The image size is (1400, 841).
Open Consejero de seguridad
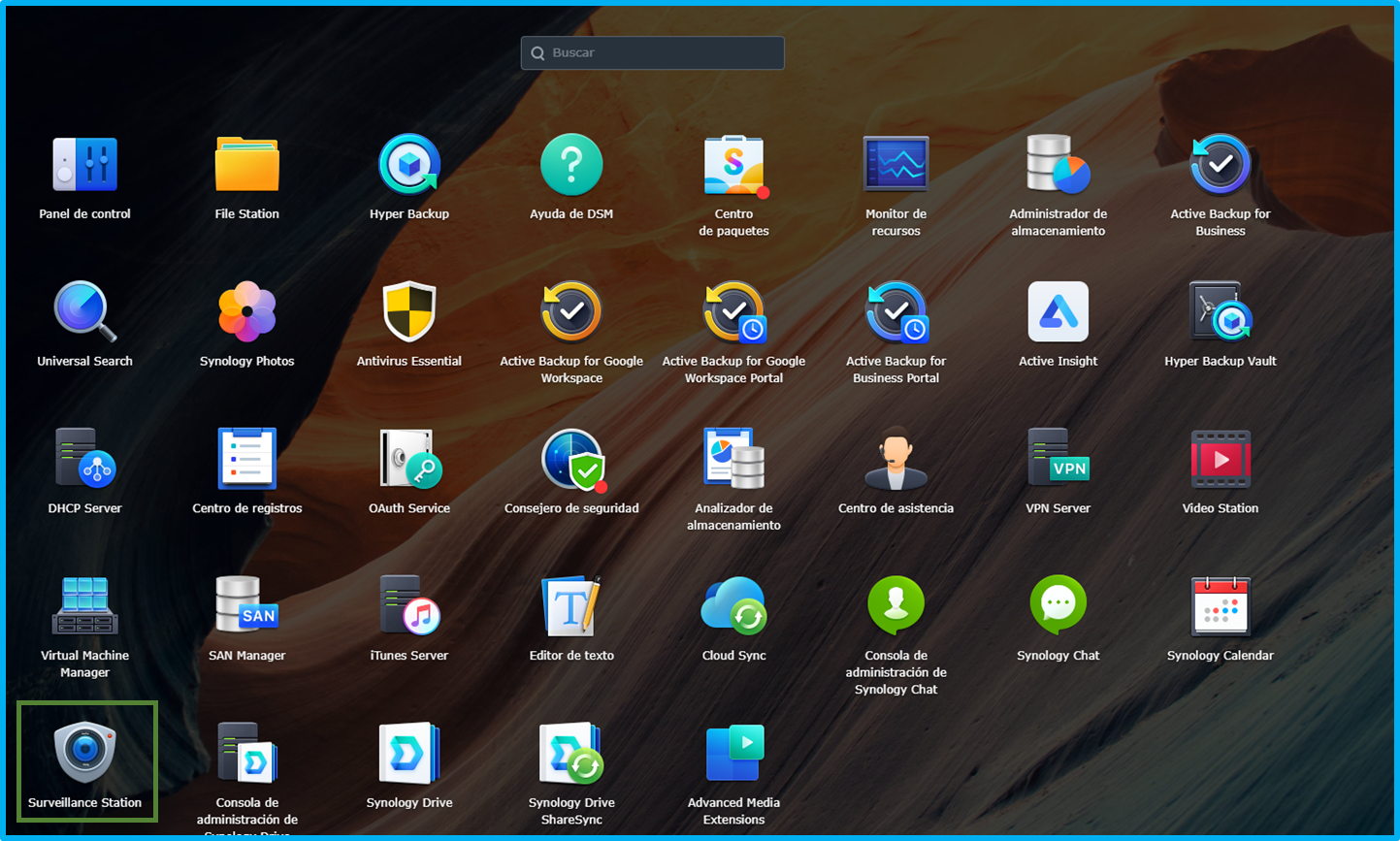(572, 459)
